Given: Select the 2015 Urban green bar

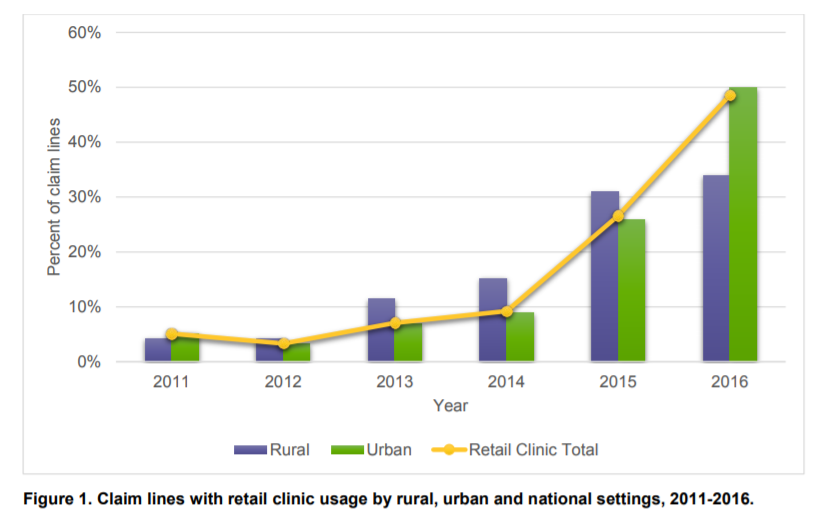Looking at the screenshot, I should (632, 295).
